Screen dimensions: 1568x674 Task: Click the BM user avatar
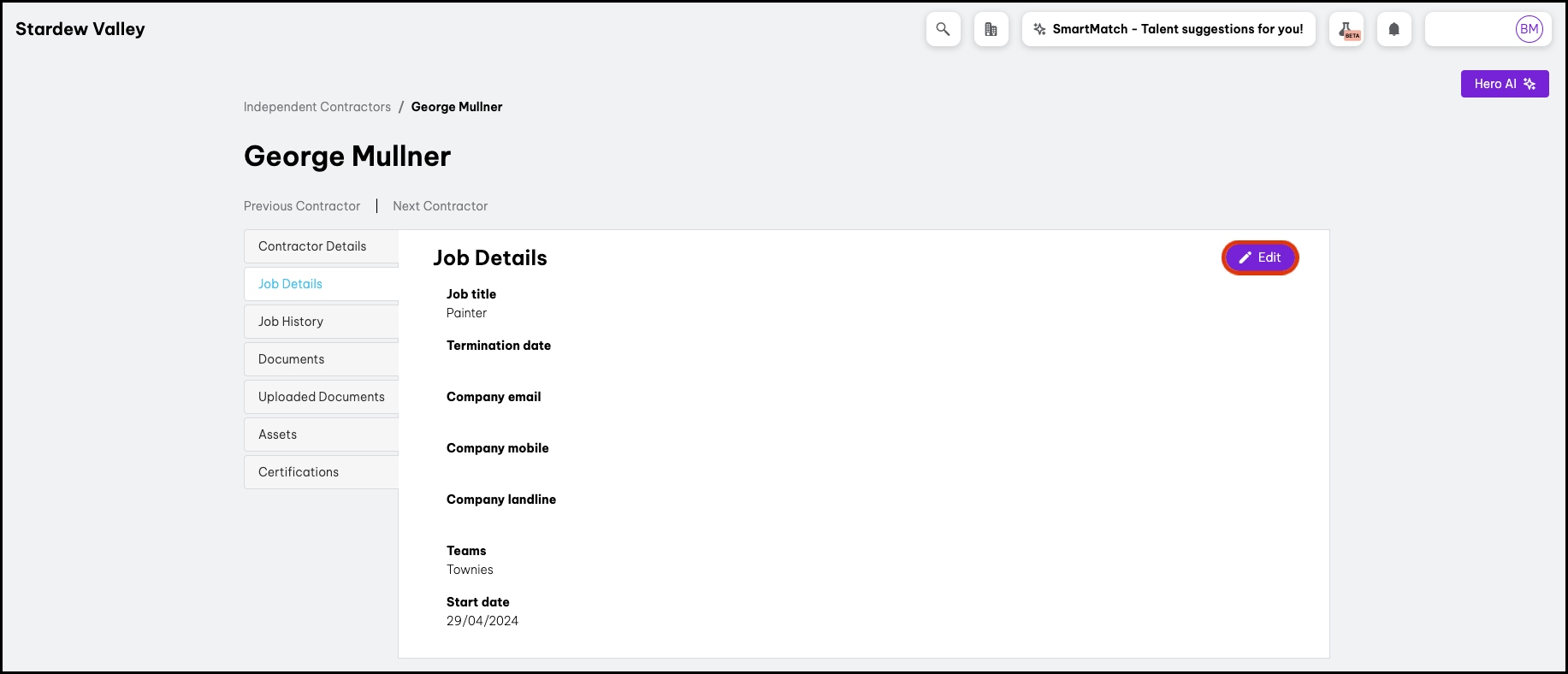(1529, 29)
